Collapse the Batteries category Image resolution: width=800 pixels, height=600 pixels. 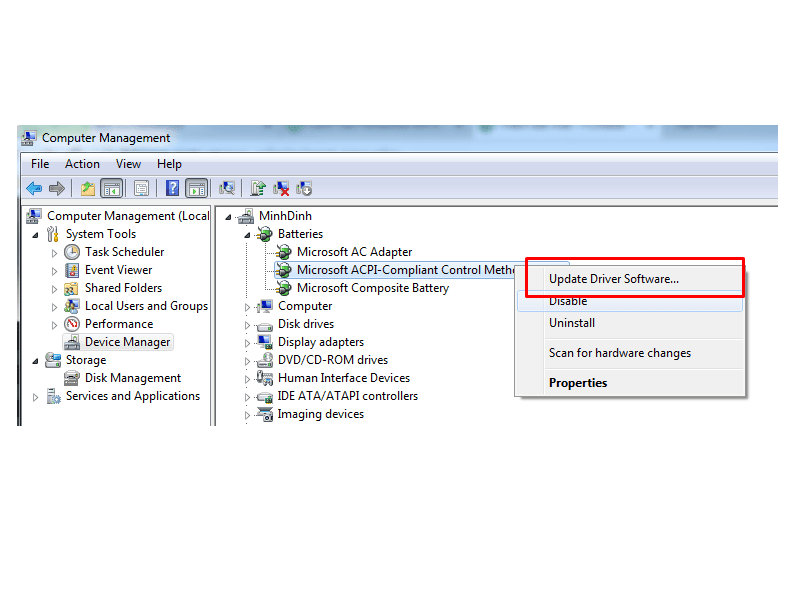[247, 235]
